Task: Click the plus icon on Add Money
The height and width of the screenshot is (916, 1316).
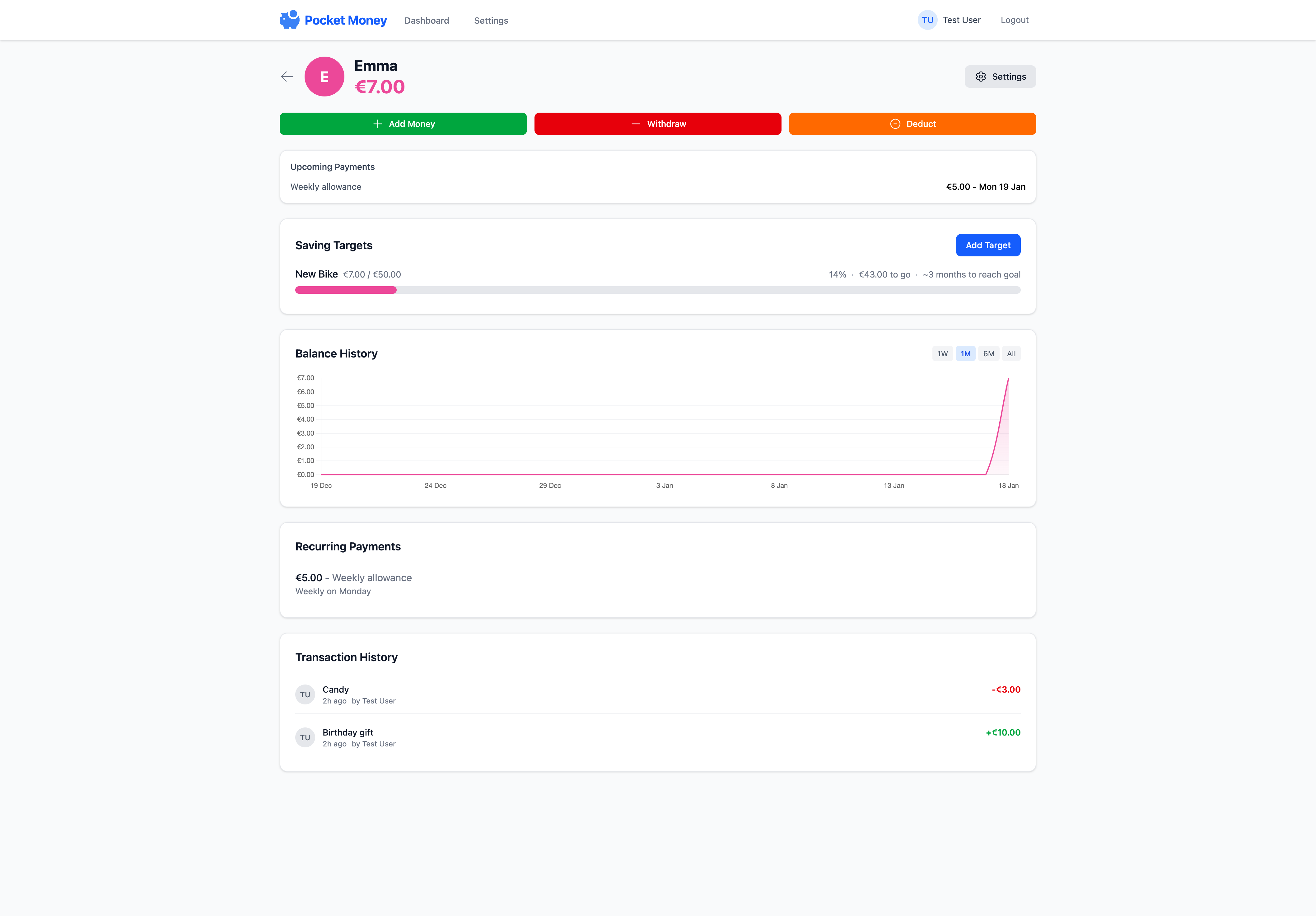Action: pyautogui.click(x=377, y=123)
